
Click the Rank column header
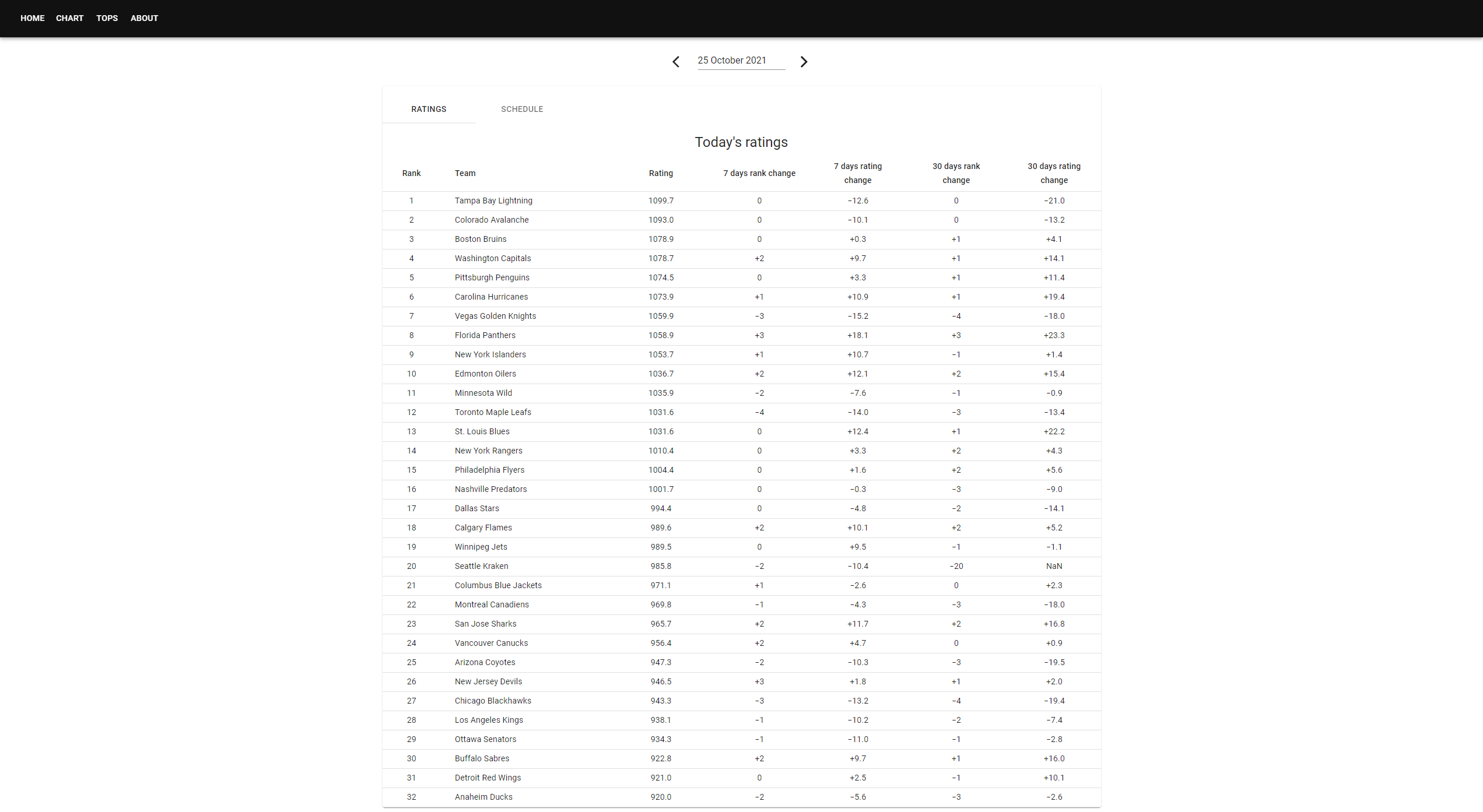(x=411, y=173)
